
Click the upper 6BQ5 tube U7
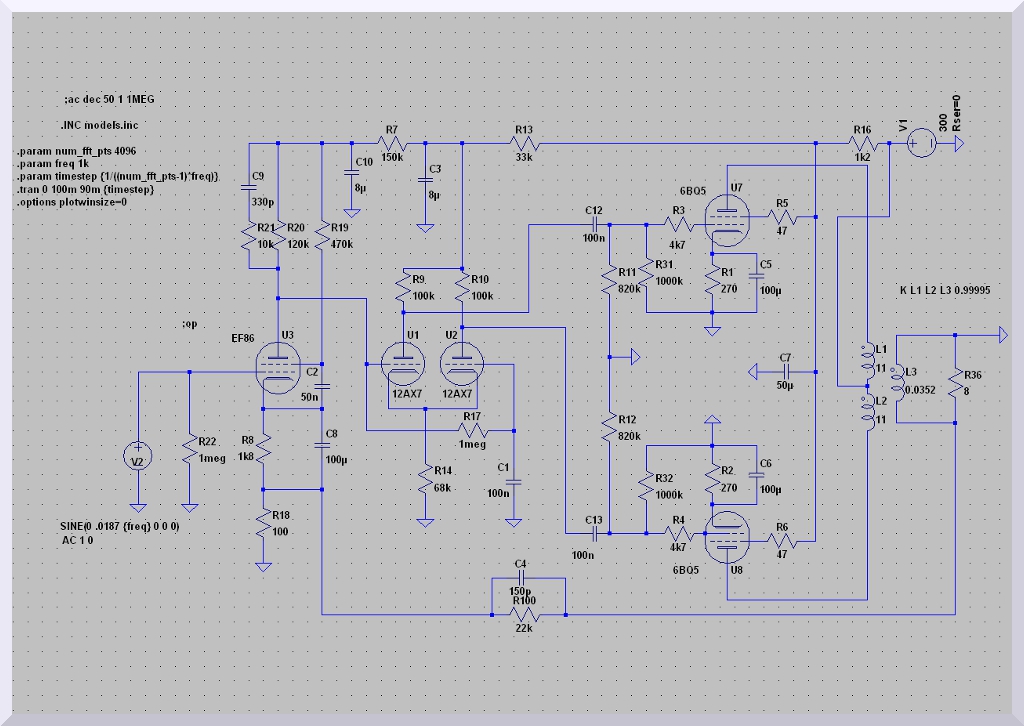(725, 221)
